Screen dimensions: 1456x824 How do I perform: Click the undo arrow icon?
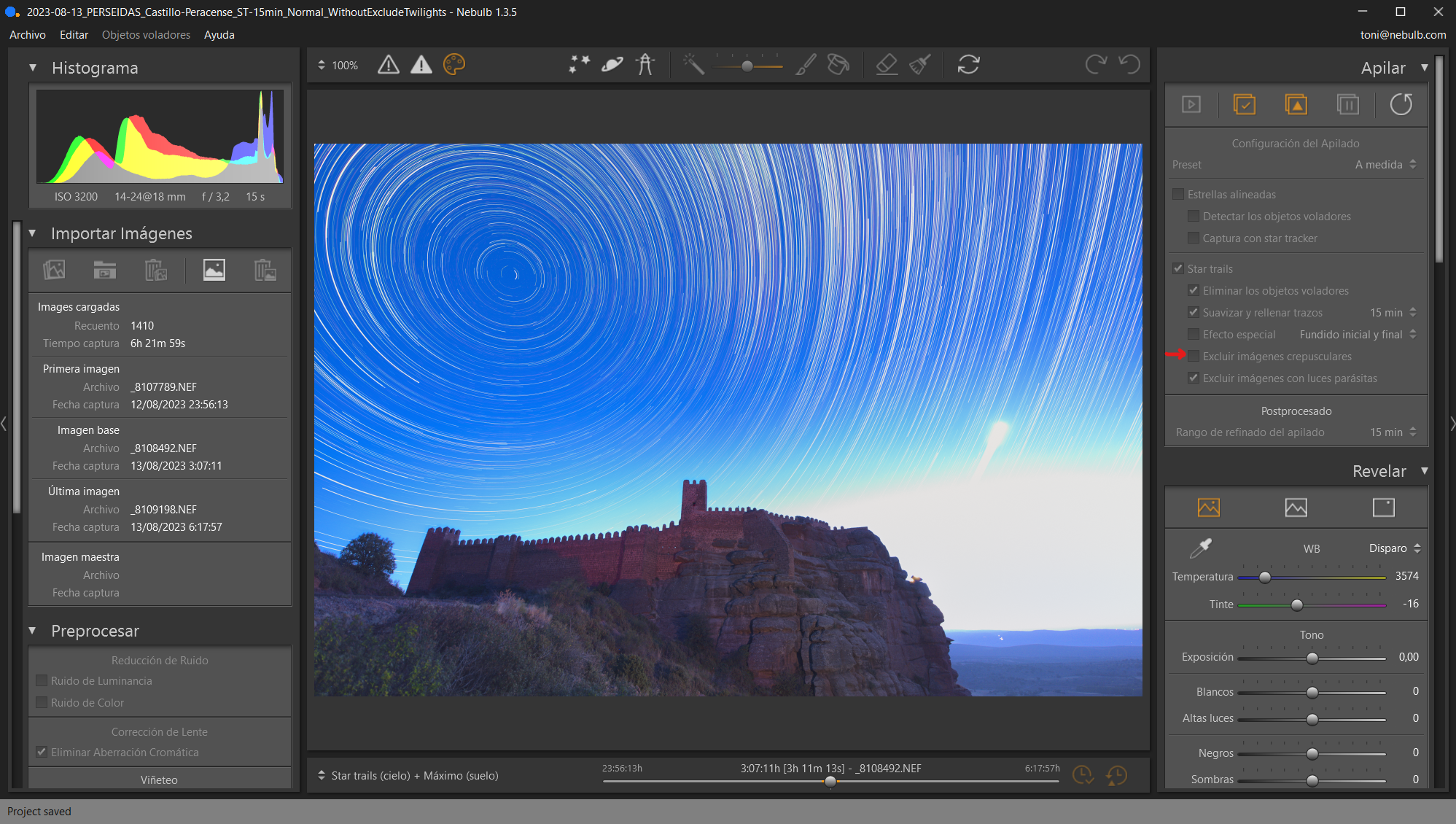1129,65
